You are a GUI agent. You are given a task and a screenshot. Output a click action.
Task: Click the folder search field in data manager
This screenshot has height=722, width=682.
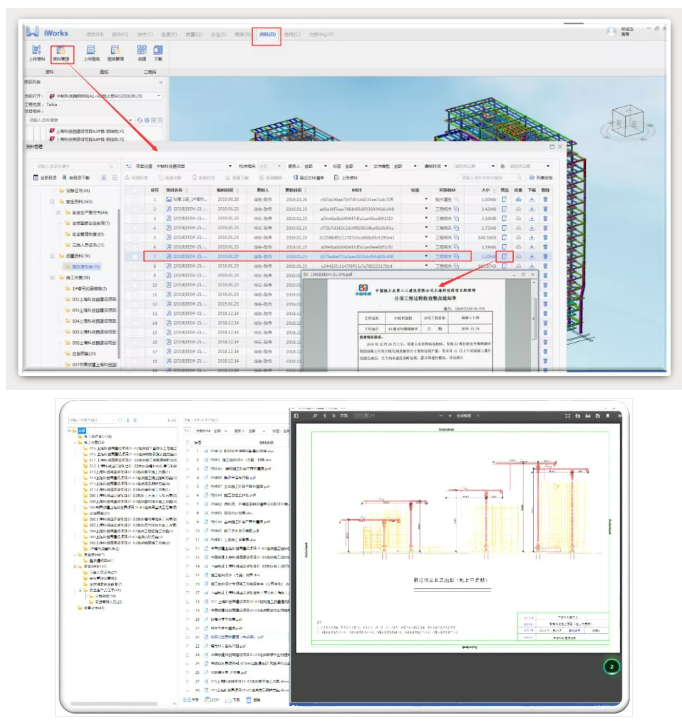(x=75, y=166)
